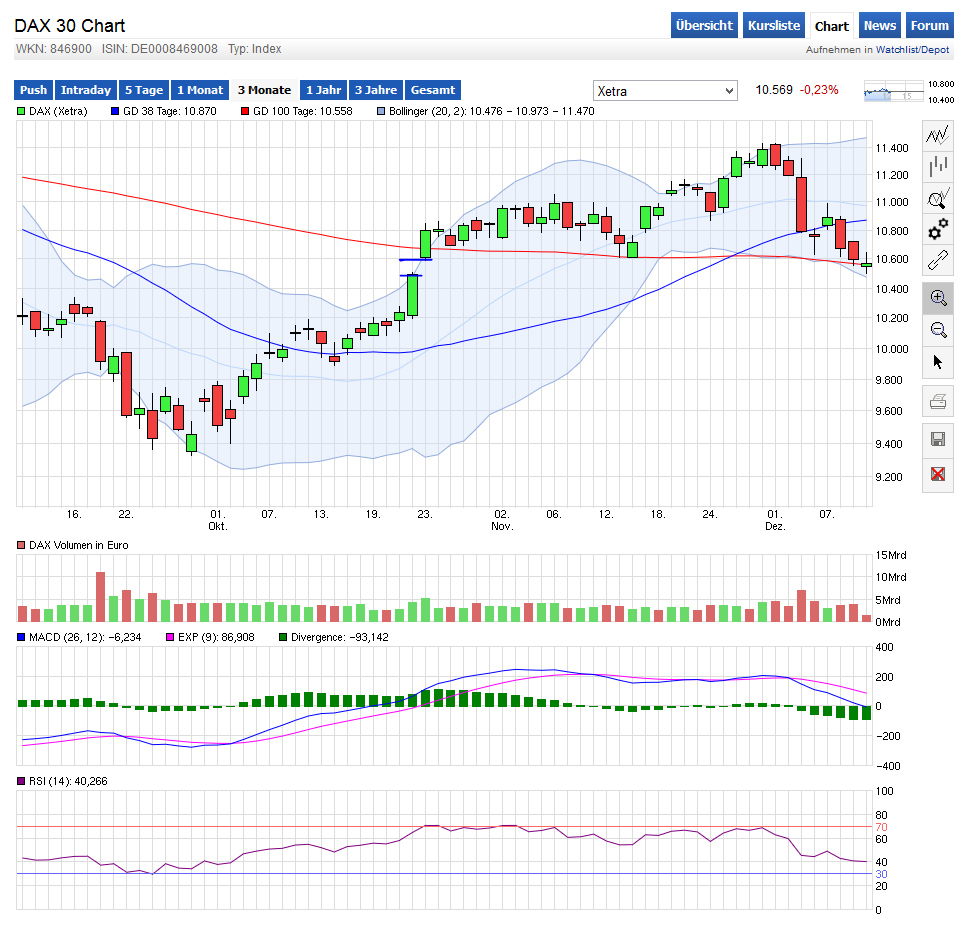Click the -0,23% change value
The height and width of the screenshot is (925, 973).
pyautogui.click(x=819, y=90)
